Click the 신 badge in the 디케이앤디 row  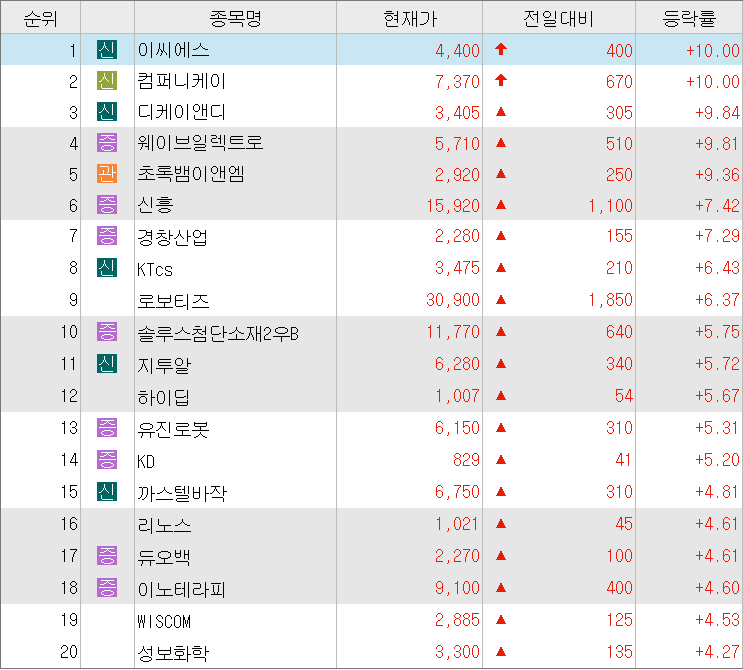pos(107,112)
